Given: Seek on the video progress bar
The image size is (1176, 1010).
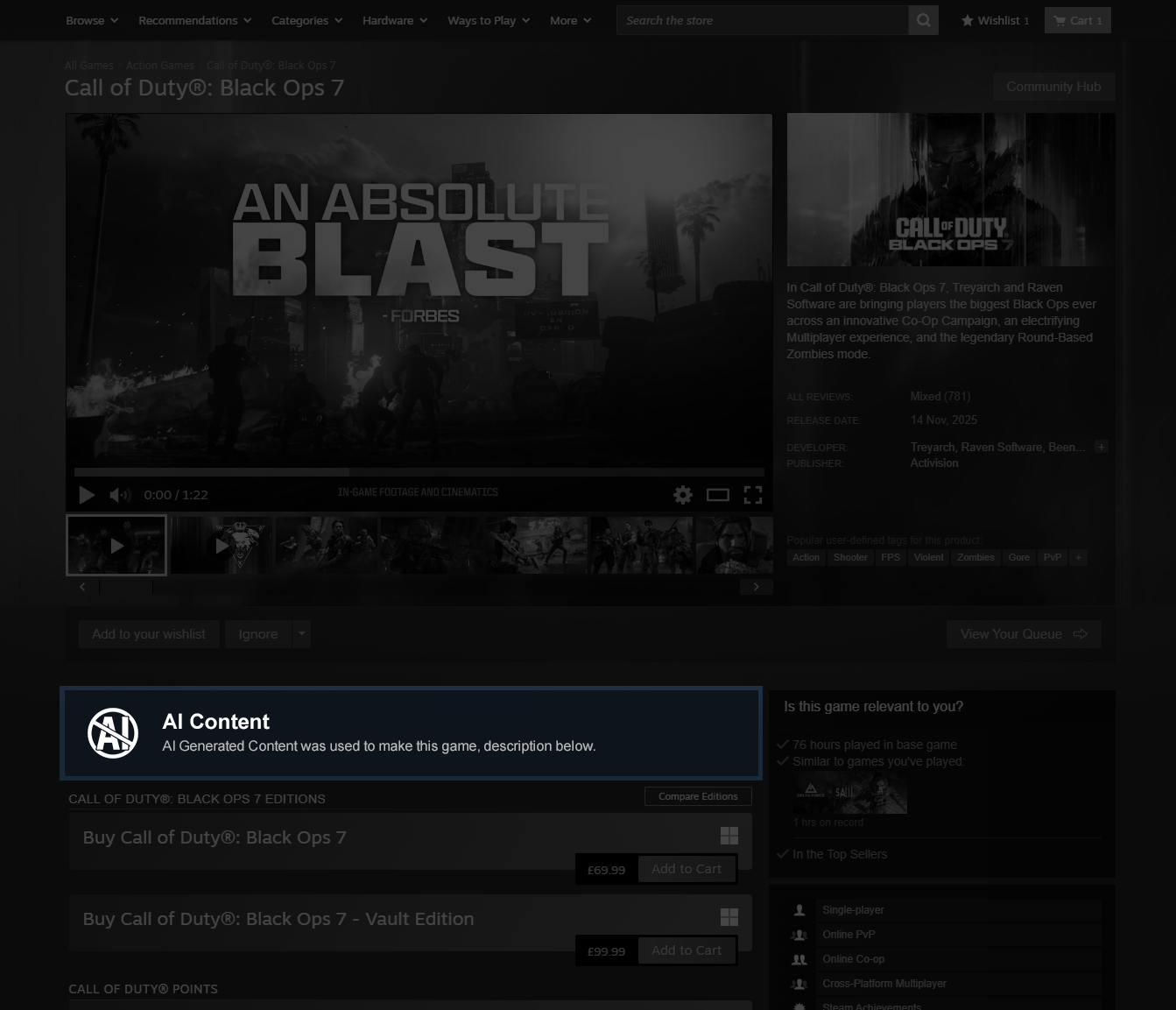Looking at the screenshot, I should pos(419,472).
